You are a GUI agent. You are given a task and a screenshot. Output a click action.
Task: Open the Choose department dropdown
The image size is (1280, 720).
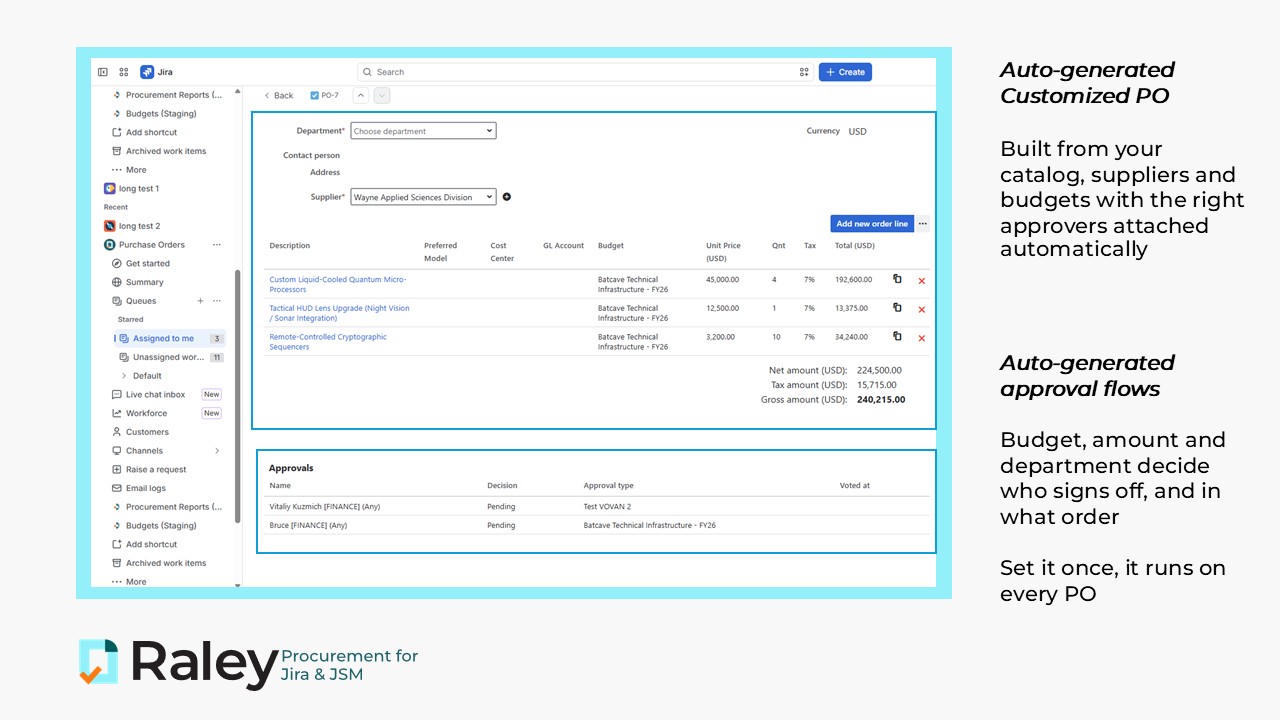coord(423,131)
